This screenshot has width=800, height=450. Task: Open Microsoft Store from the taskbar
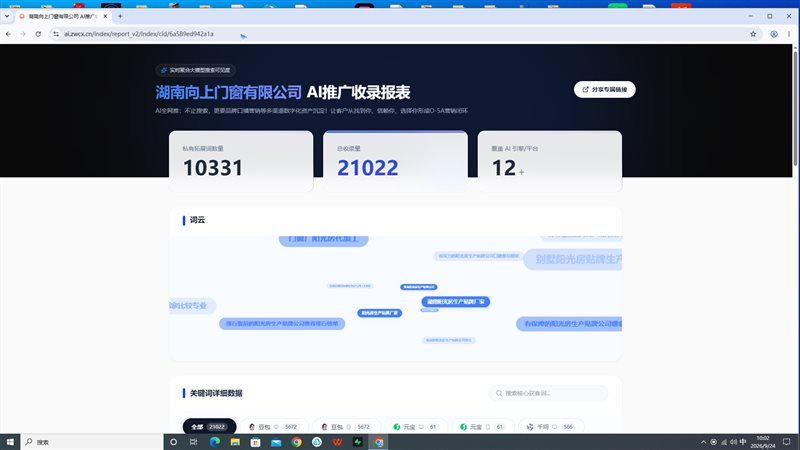tap(255, 442)
